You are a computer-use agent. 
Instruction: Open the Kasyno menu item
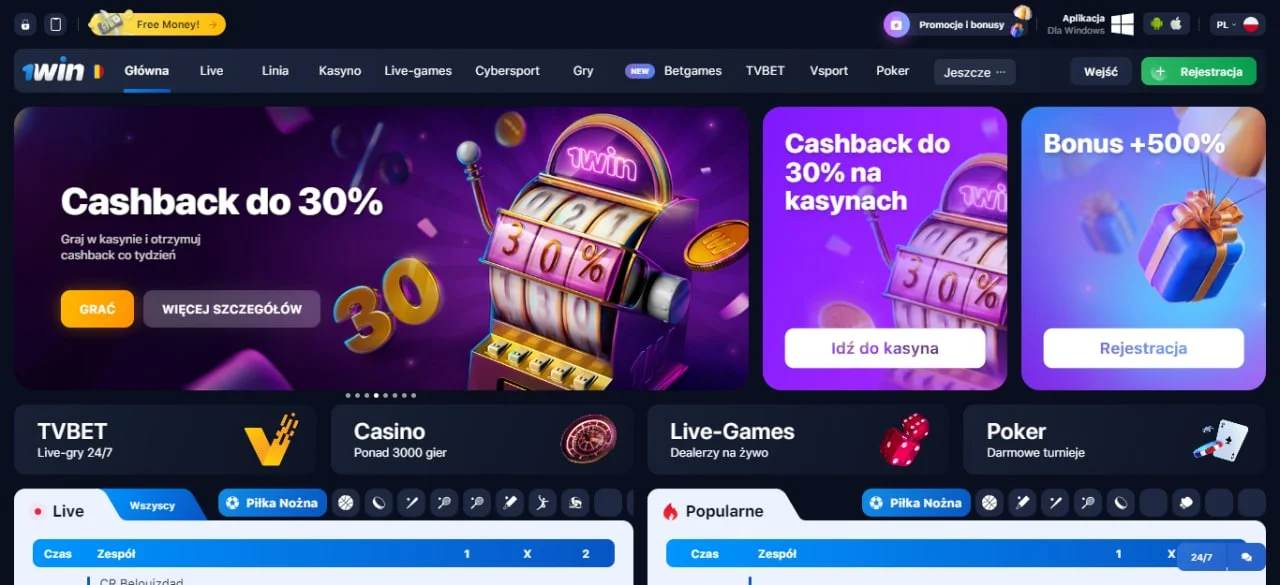coord(340,71)
